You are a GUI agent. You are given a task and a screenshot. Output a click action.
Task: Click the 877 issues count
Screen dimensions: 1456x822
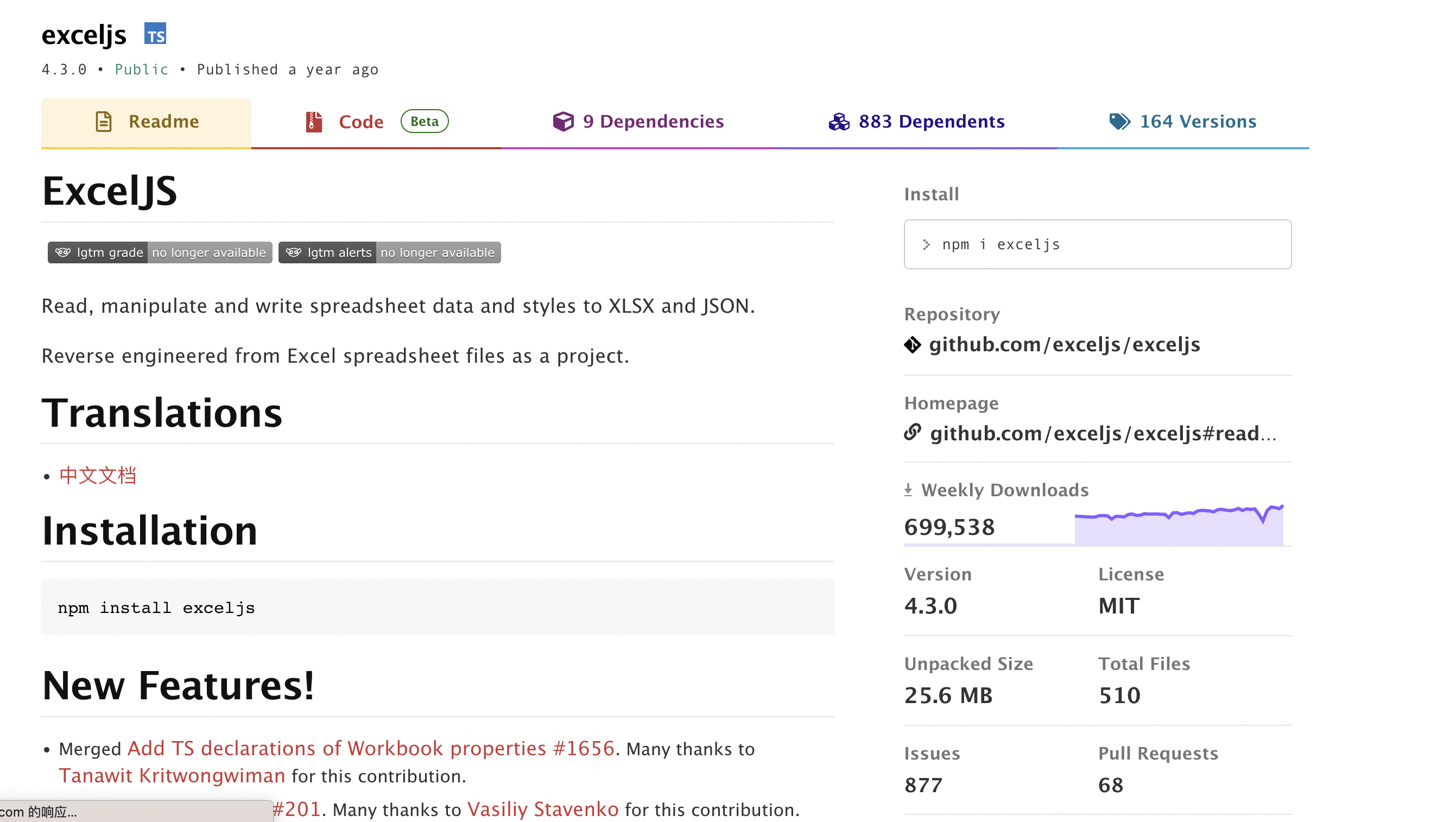tap(923, 785)
